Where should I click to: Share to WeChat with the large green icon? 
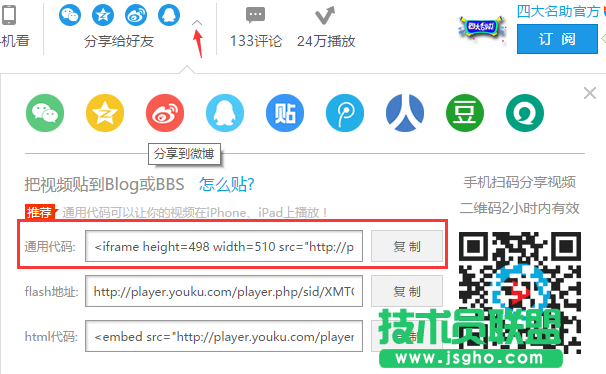[x=45, y=113]
